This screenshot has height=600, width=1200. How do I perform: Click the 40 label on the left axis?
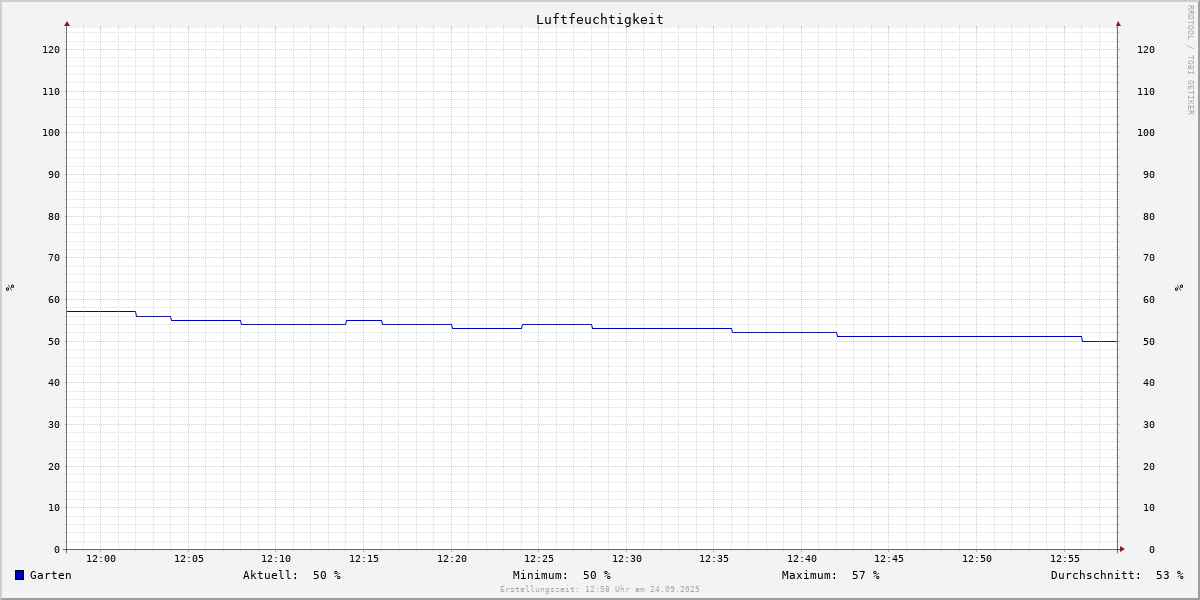pyautogui.click(x=54, y=382)
